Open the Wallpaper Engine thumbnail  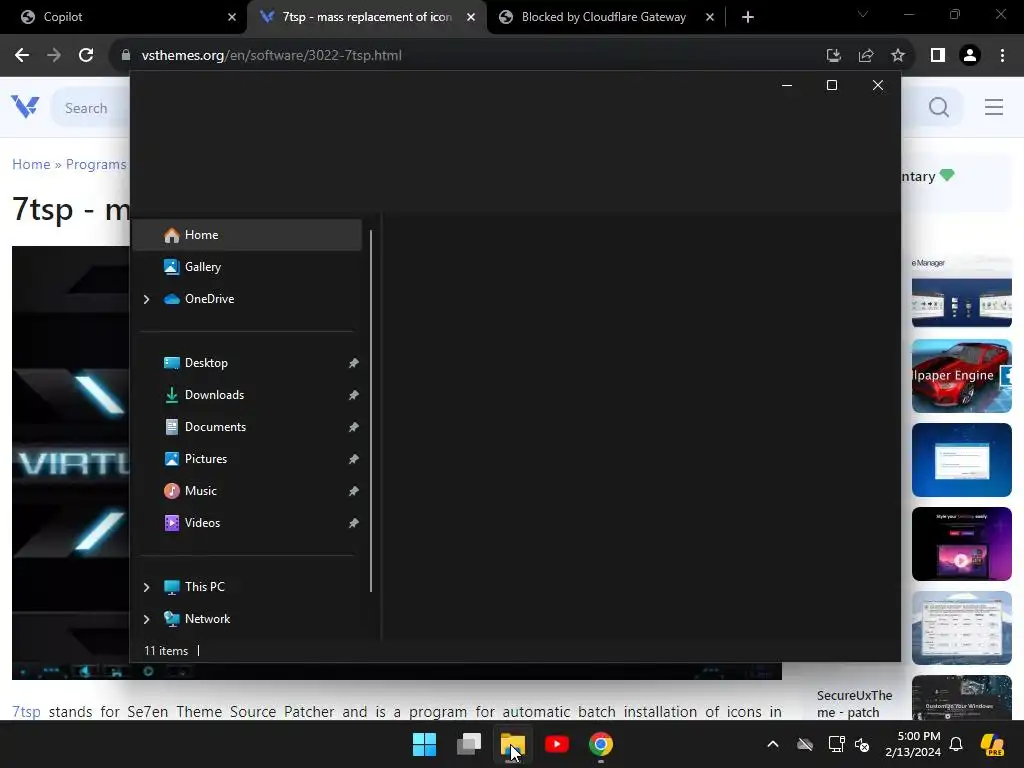961,376
